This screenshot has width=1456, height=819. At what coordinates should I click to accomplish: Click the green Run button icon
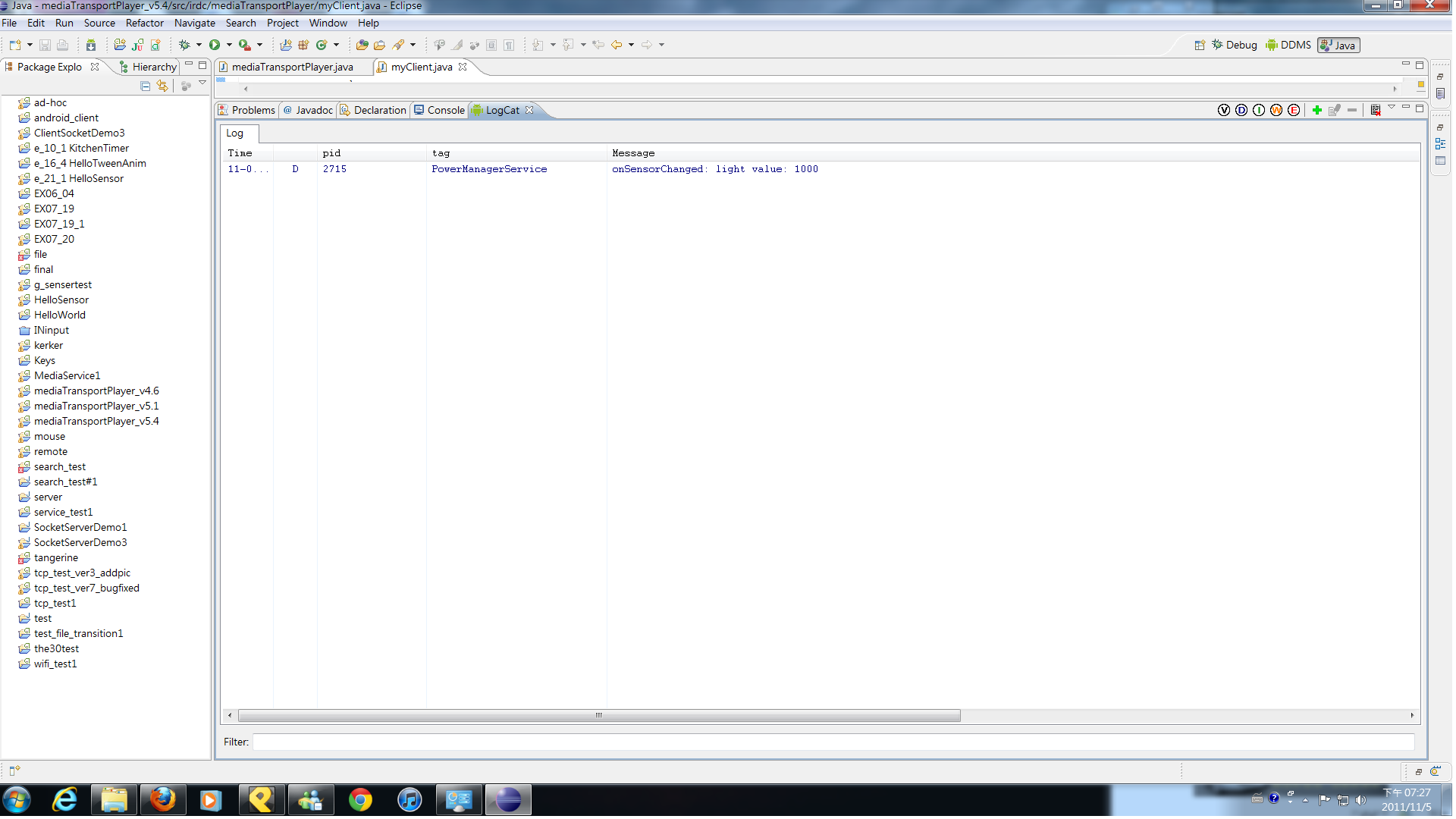coord(215,45)
